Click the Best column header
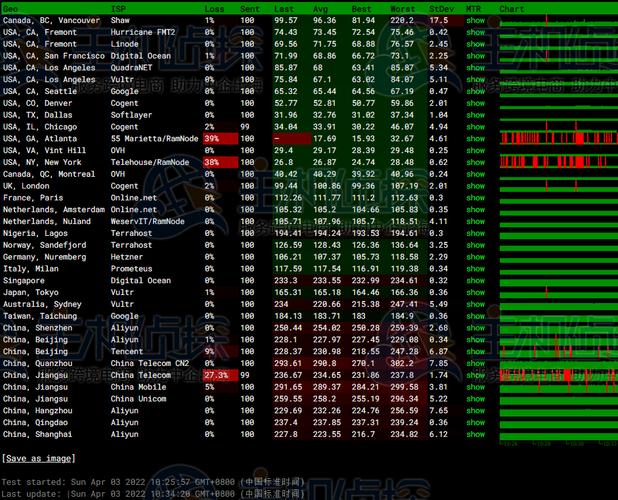Image resolution: width=618 pixels, height=500 pixels. tap(361, 9)
